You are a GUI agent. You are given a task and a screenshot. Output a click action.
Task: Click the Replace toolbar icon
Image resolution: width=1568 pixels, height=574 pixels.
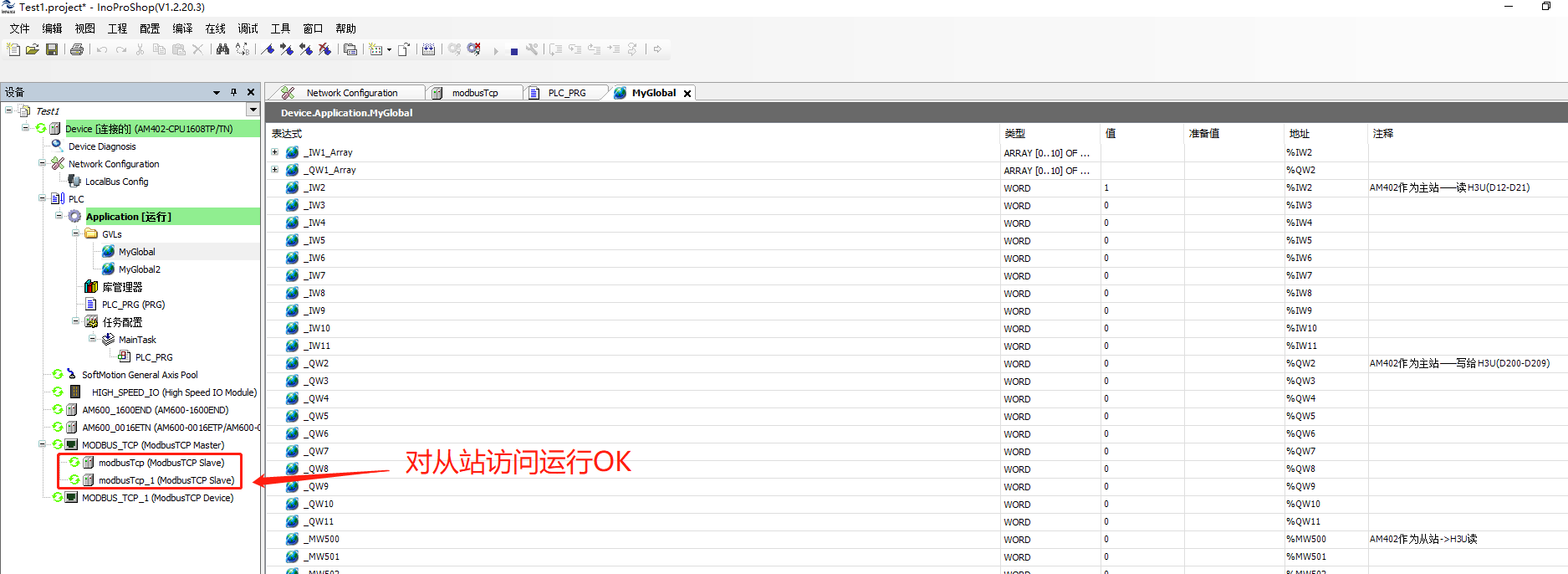243,49
